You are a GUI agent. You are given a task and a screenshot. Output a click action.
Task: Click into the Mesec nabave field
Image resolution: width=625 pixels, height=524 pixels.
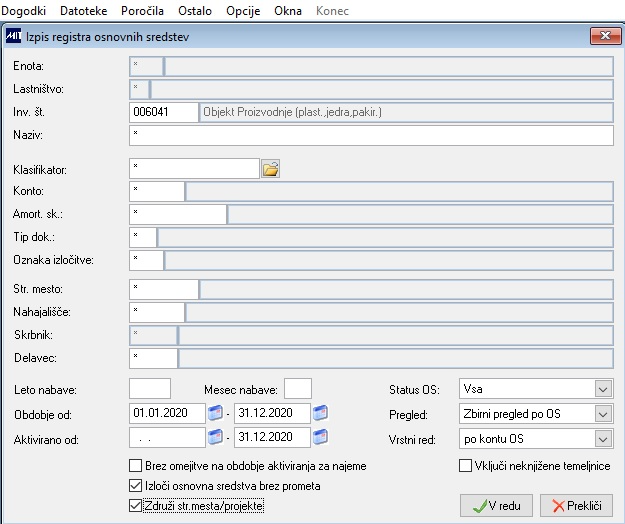[298, 389]
